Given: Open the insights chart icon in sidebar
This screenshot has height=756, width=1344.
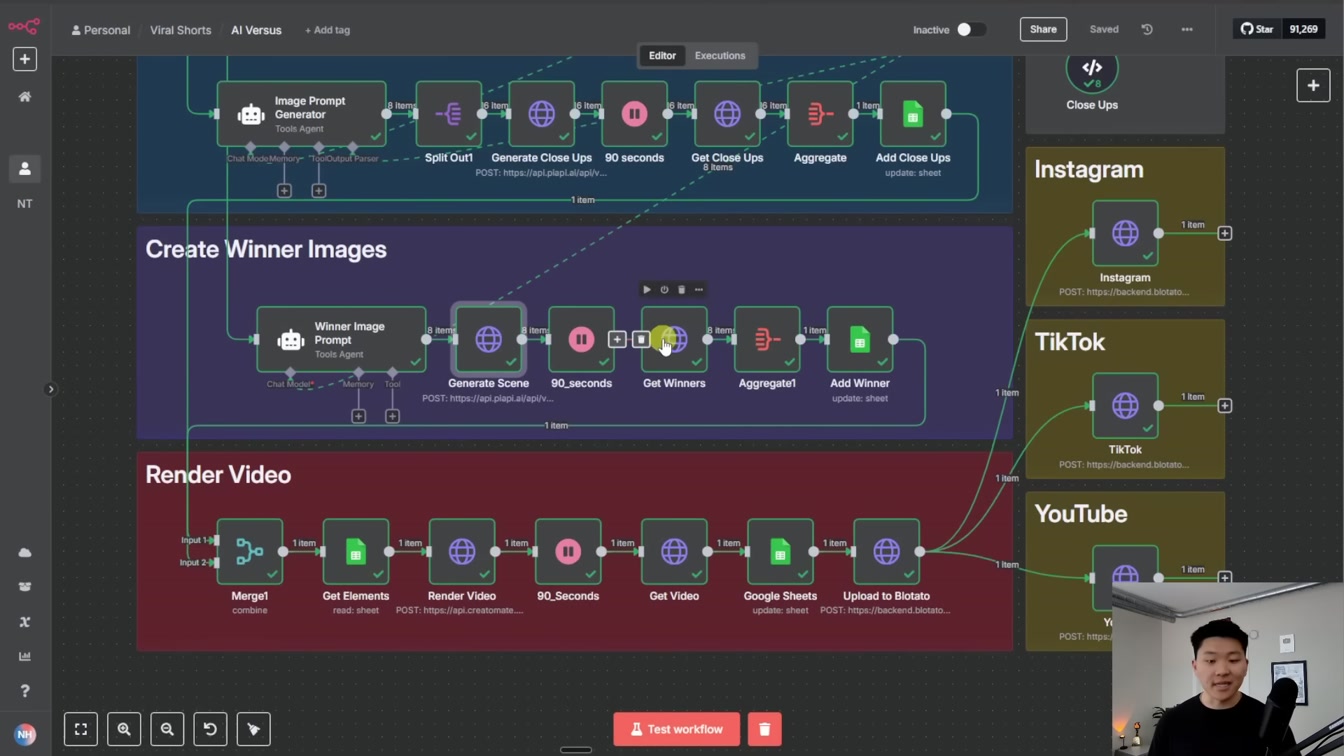Looking at the screenshot, I should point(25,656).
